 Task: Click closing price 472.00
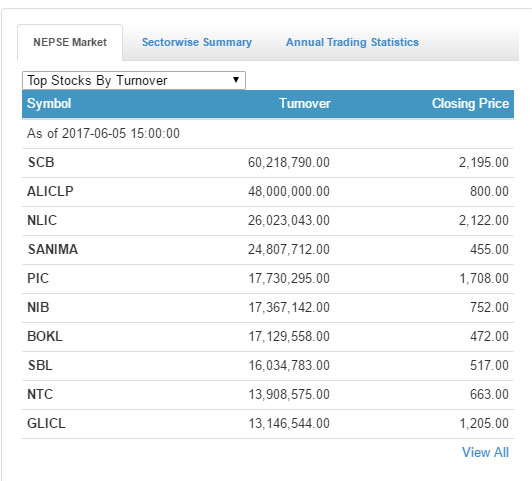point(489,336)
